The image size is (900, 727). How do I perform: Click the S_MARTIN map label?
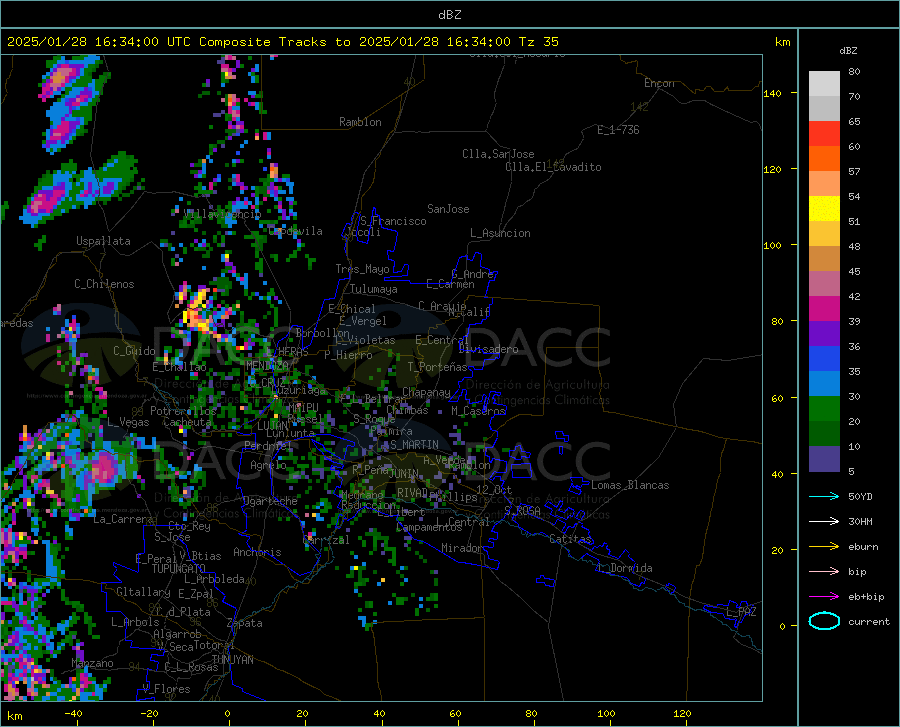414,445
